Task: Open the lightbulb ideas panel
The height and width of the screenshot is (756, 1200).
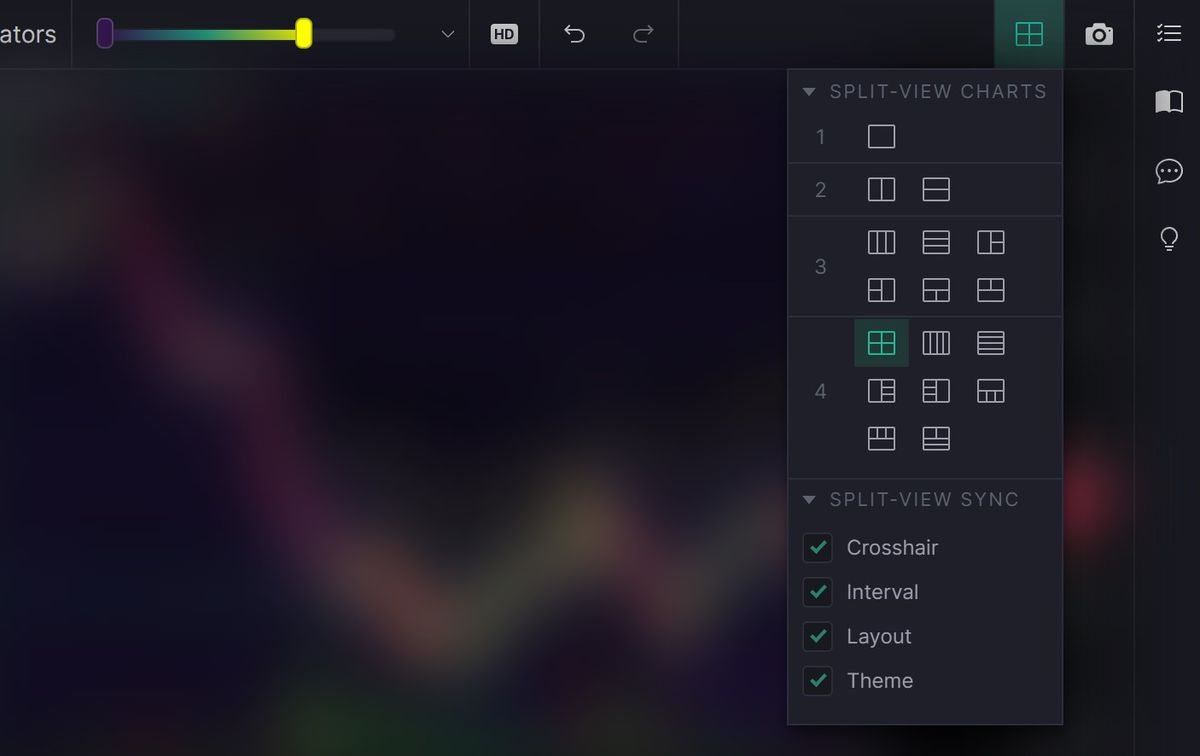Action: [1168, 239]
